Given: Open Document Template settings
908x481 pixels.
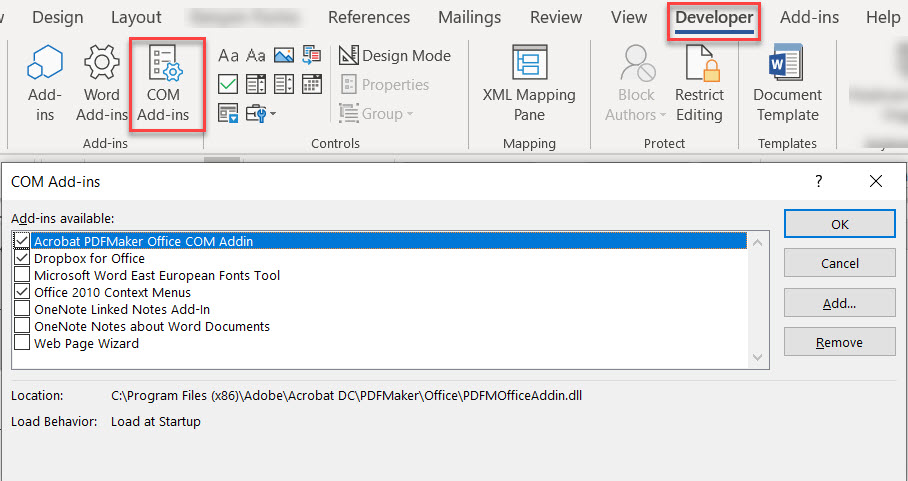Looking at the screenshot, I should coord(787,84).
